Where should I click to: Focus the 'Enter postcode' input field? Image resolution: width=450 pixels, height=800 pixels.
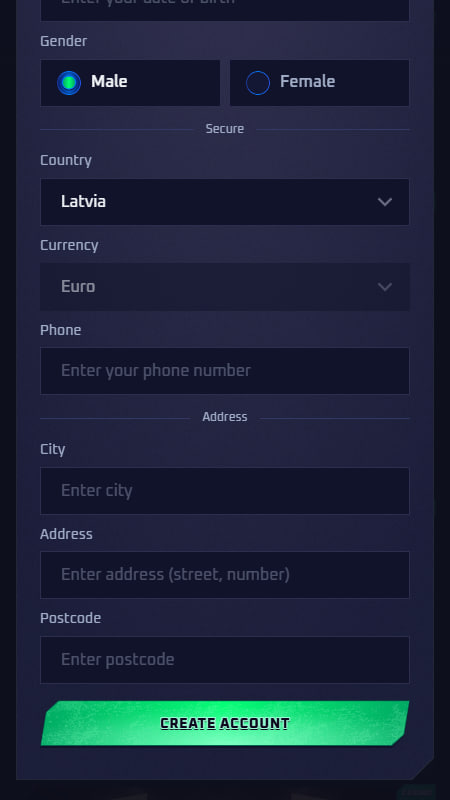coord(225,660)
